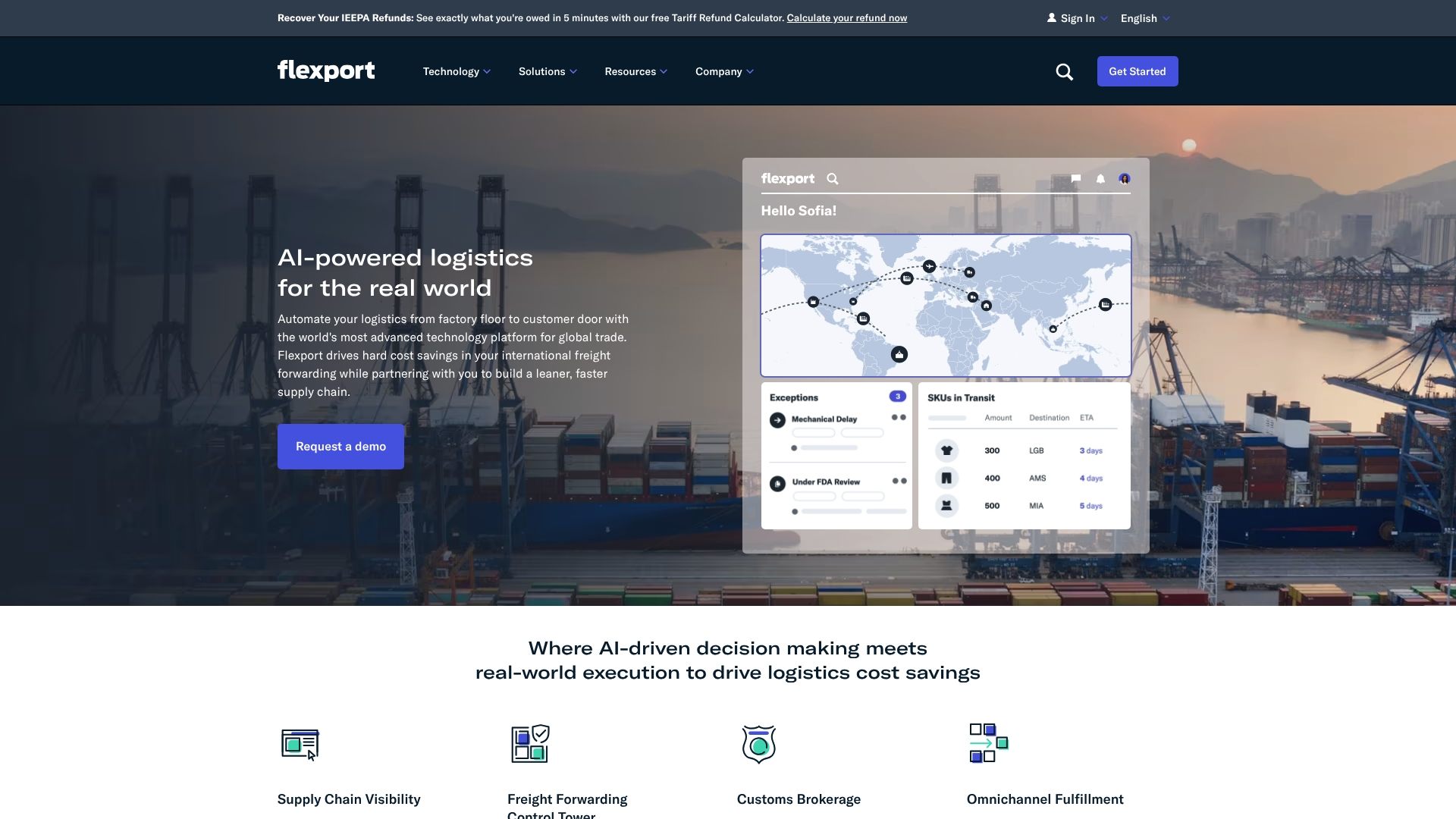Click the search magnifier icon in navbar
The height and width of the screenshot is (819, 1456).
click(x=1065, y=71)
